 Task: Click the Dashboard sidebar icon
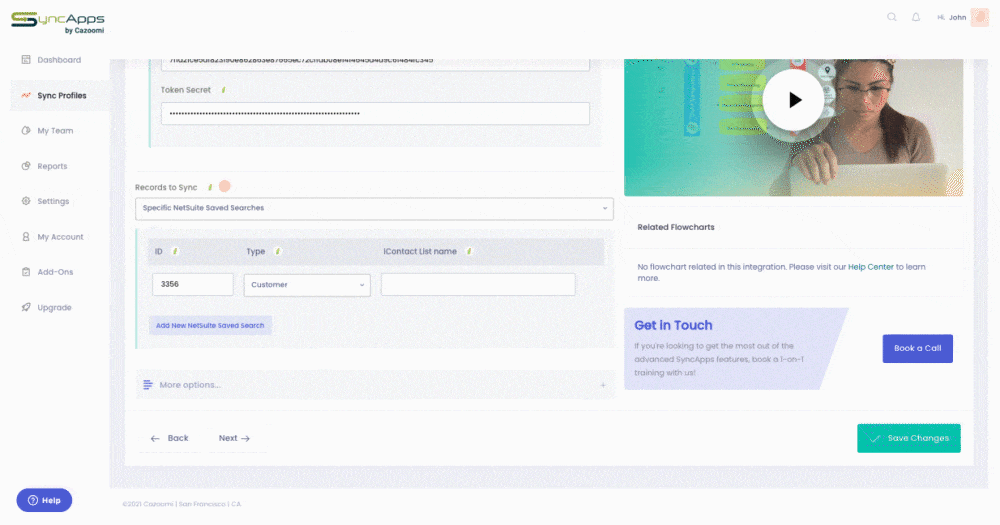[x=26, y=60]
